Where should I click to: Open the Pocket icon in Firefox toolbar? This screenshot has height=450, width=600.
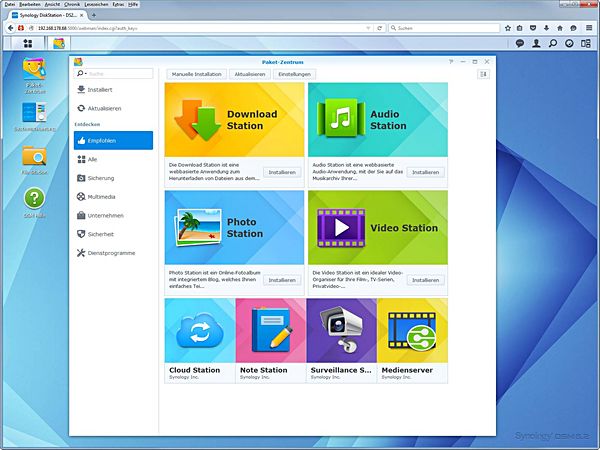point(533,28)
